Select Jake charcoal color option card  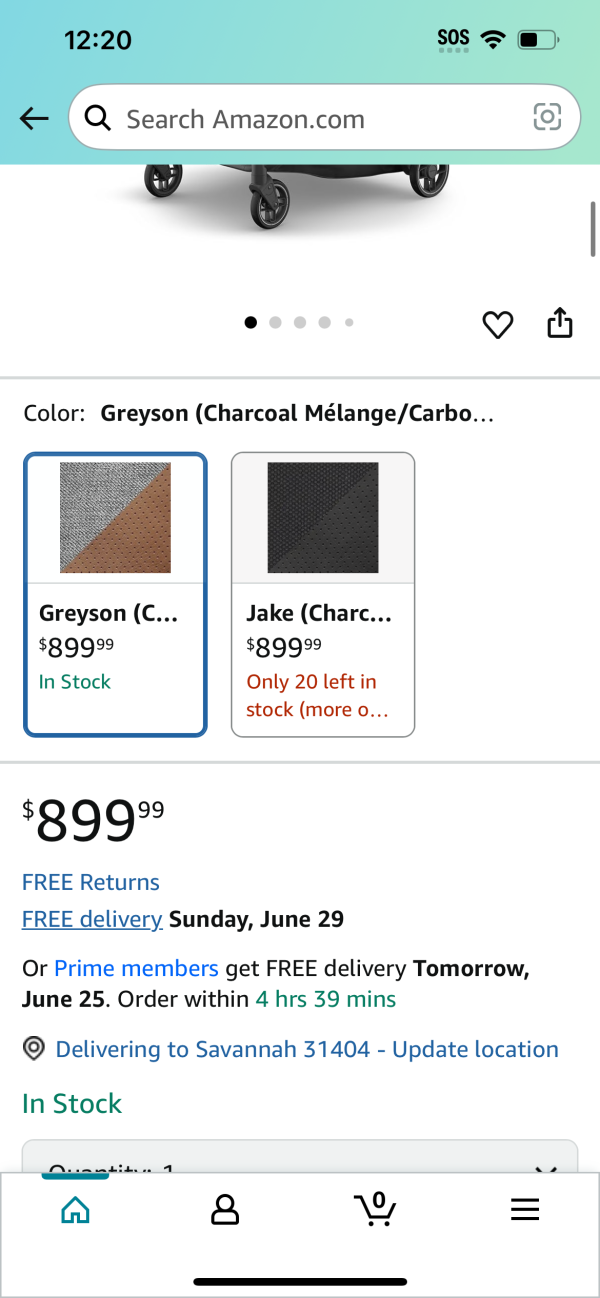(323, 595)
